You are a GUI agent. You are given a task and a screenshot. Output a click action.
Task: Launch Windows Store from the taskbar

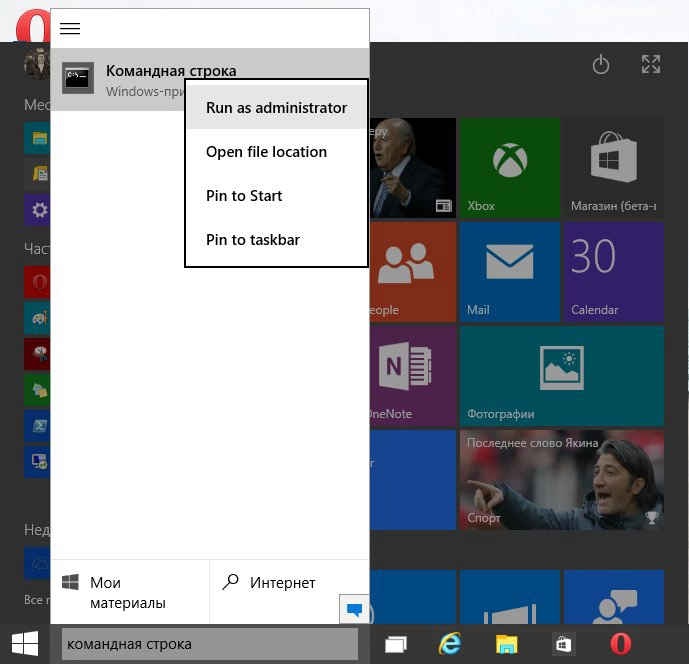[x=563, y=644]
